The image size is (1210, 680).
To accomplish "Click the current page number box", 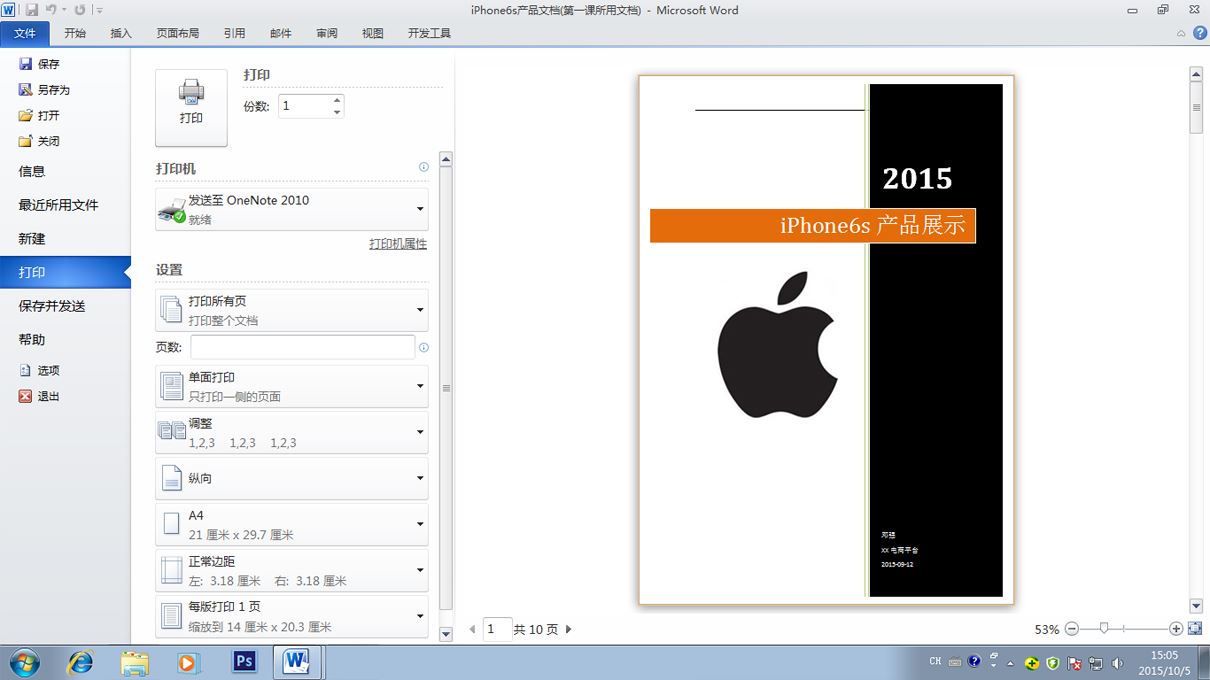I will tap(497, 629).
